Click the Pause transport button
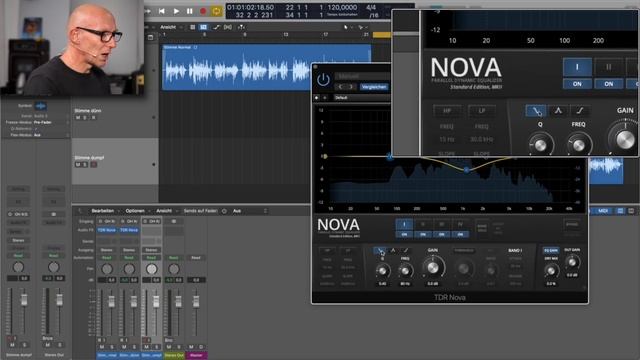The width and height of the screenshot is (640, 360). pyautogui.click(x=189, y=11)
